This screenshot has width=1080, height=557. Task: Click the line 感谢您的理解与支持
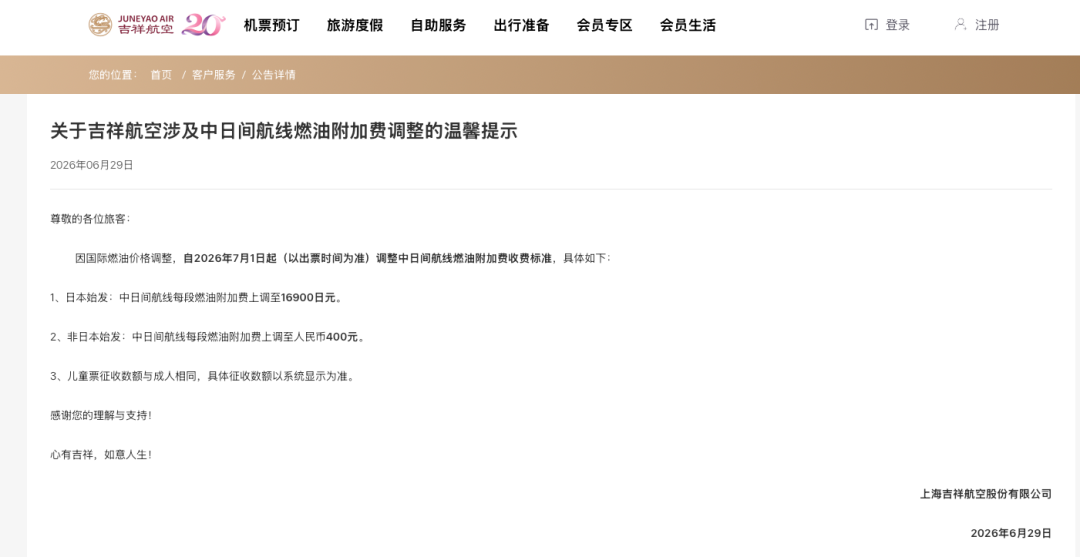[101, 416]
